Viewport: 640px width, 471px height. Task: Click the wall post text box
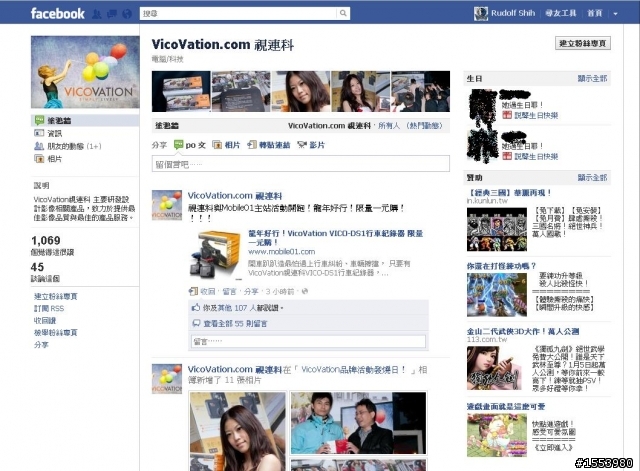[301, 164]
